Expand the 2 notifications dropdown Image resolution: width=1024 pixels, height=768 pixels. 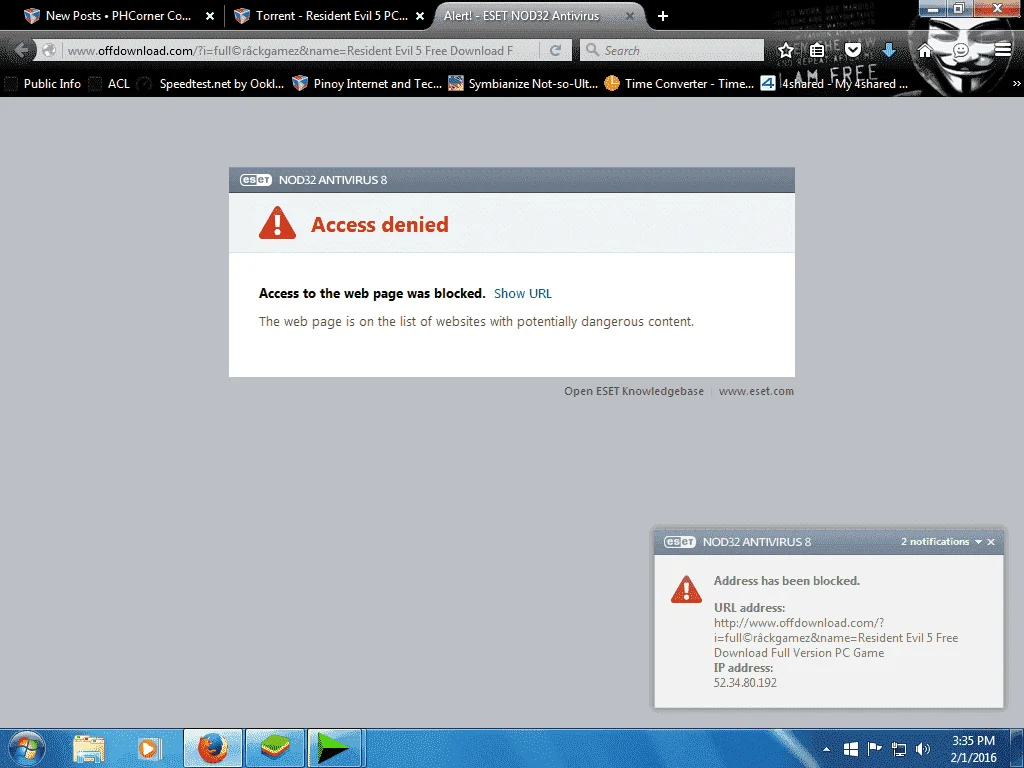coord(941,541)
